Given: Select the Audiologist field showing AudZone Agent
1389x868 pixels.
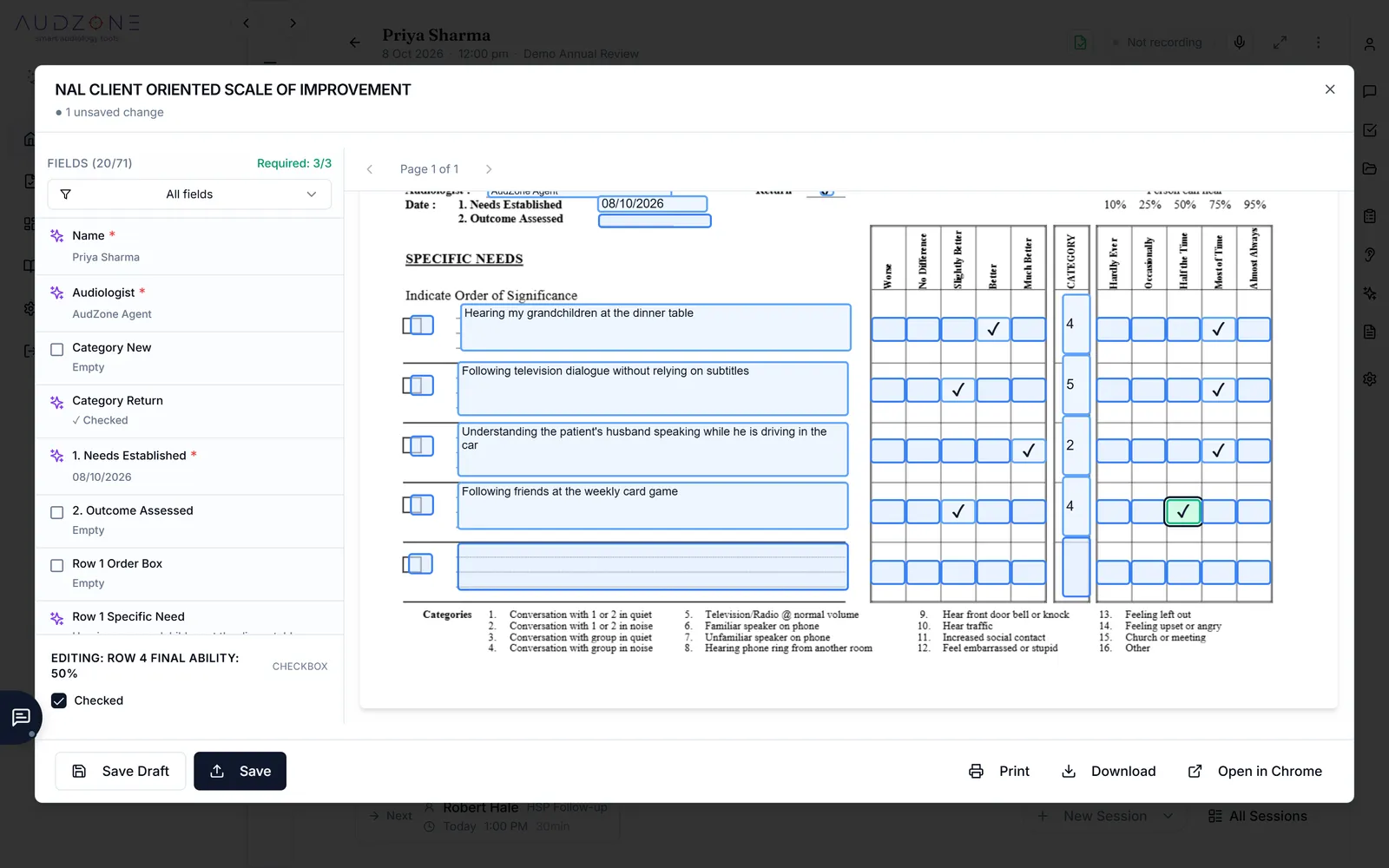Looking at the screenshot, I should 189,303.
